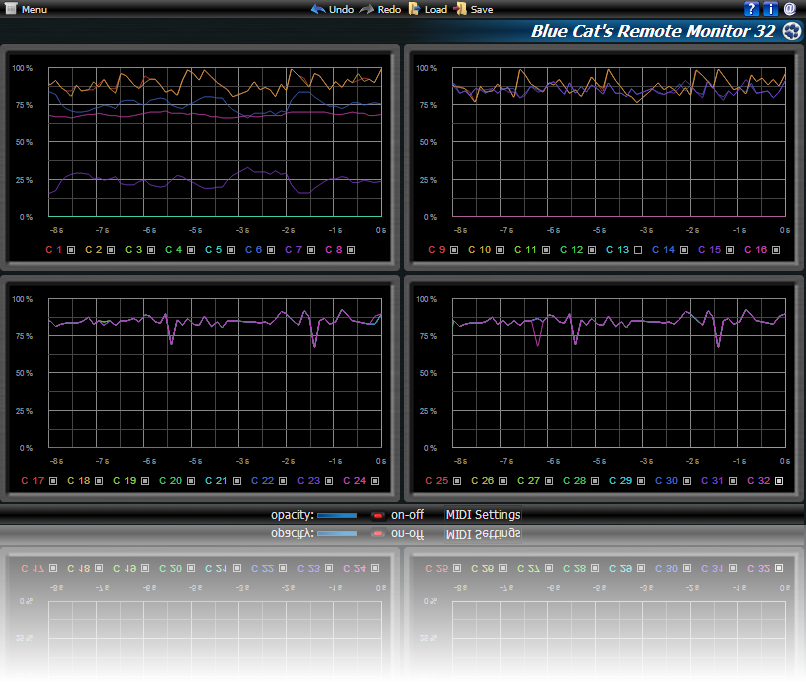Click the Redo arrow icon
The height and width of the screenshot is (682, 806).
tap(367, 9)
